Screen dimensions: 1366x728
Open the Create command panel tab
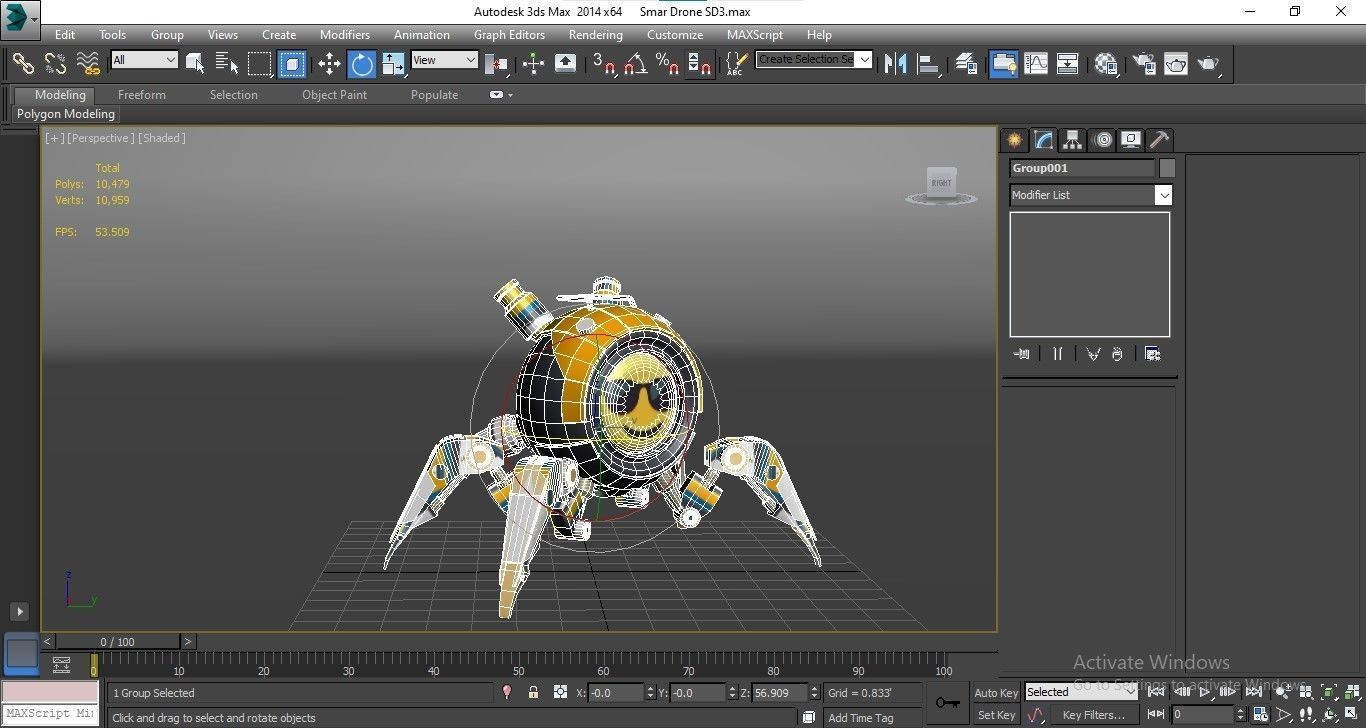pos(1014,140)
